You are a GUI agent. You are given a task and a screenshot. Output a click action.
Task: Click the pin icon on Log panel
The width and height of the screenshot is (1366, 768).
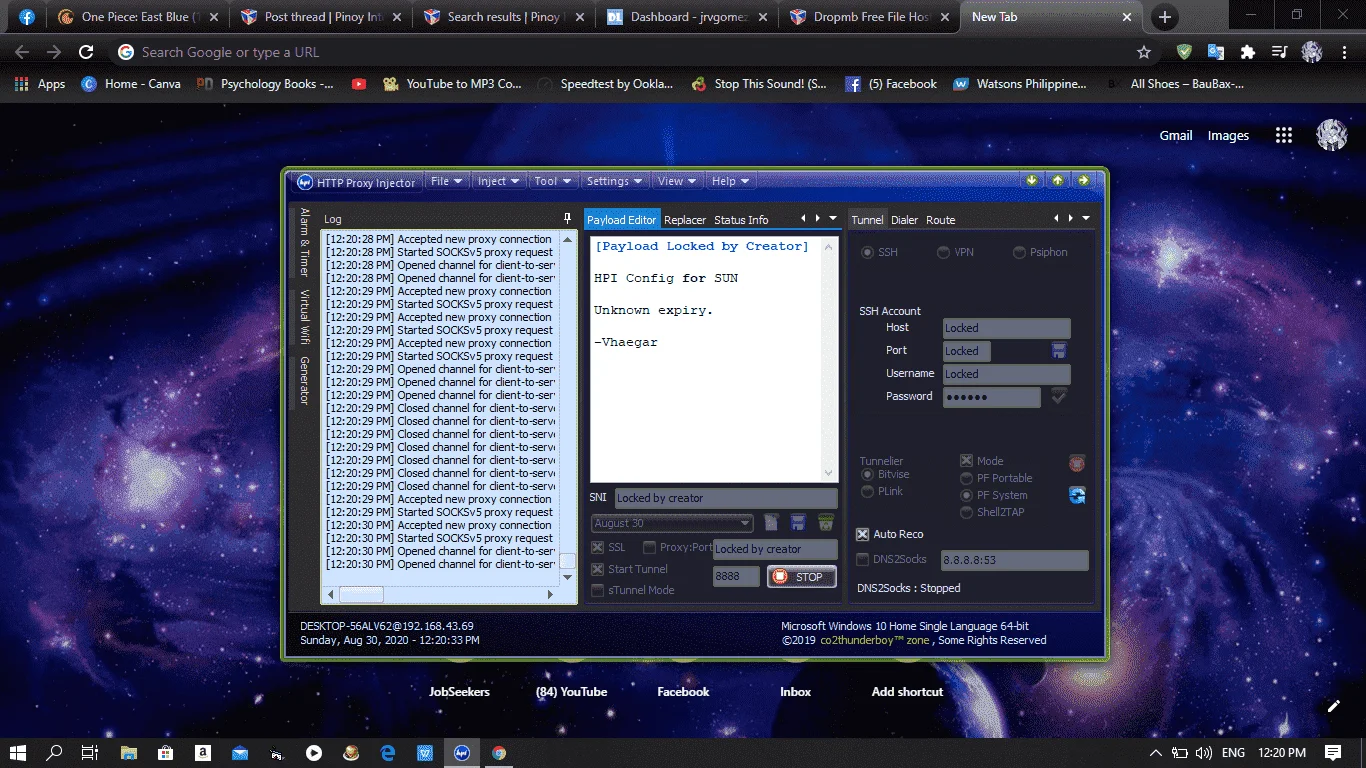568,218
